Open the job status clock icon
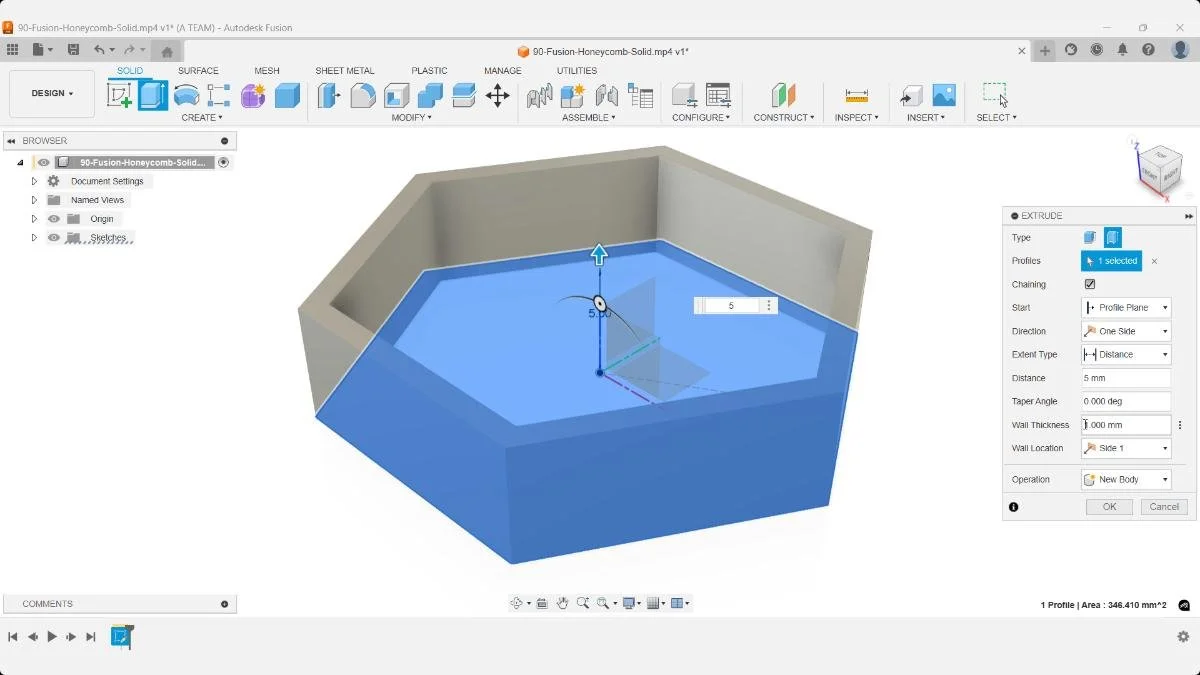The image size is (1200, 675). click(1097, 49)
